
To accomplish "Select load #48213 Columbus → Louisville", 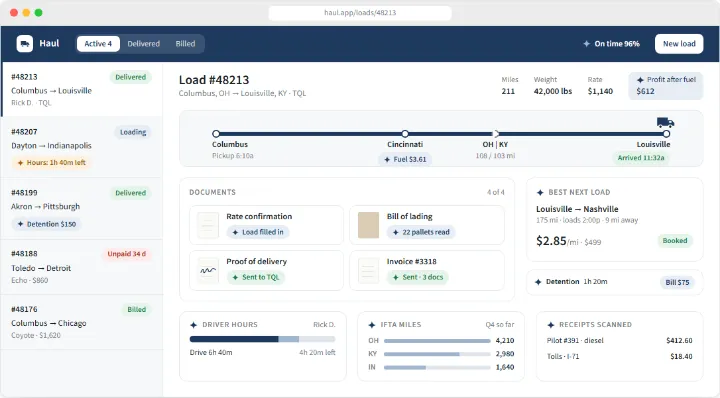I will click(x=82, y=89).
